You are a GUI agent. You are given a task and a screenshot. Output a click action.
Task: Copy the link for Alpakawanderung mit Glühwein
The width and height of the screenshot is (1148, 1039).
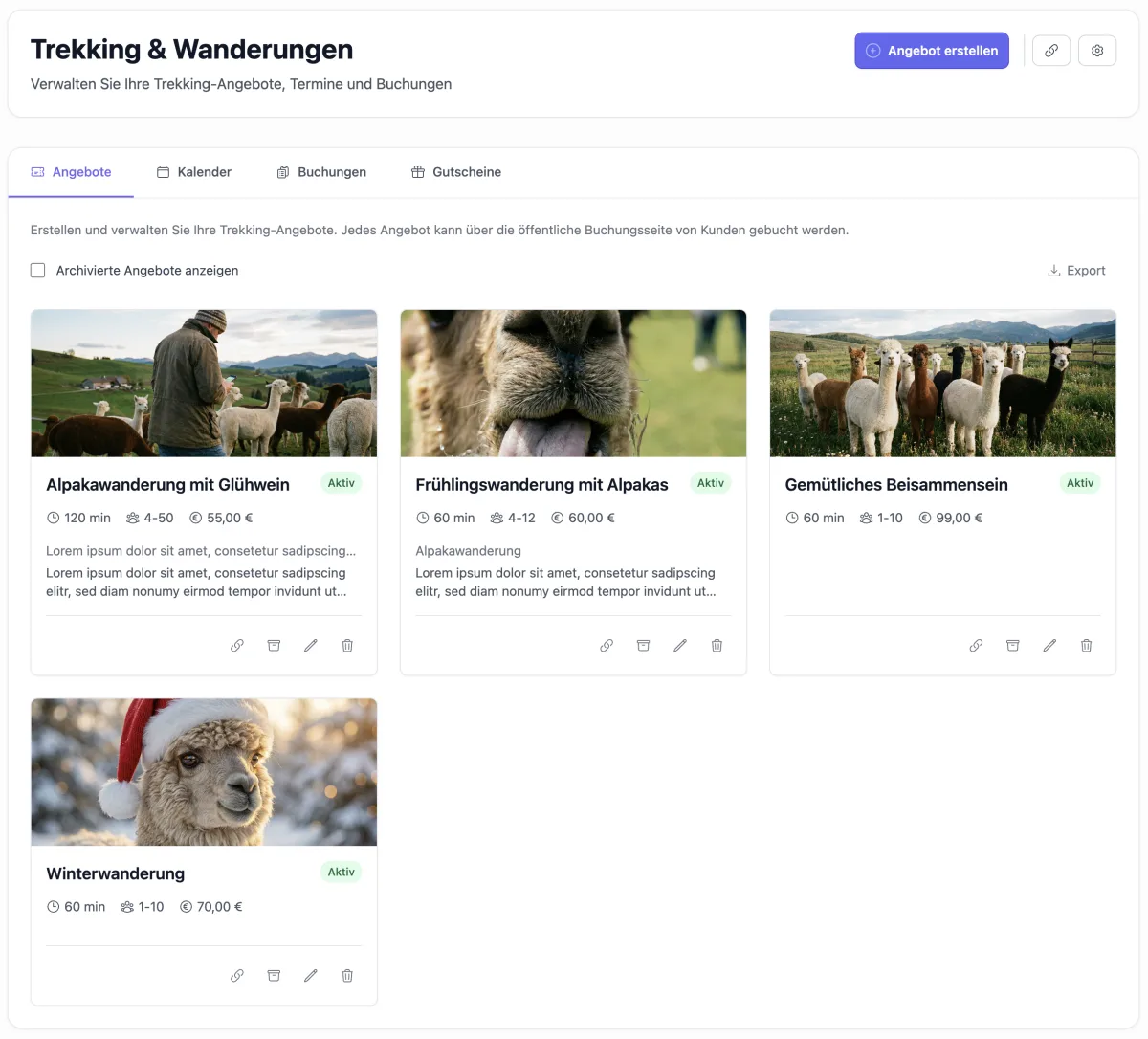point(236,645)
